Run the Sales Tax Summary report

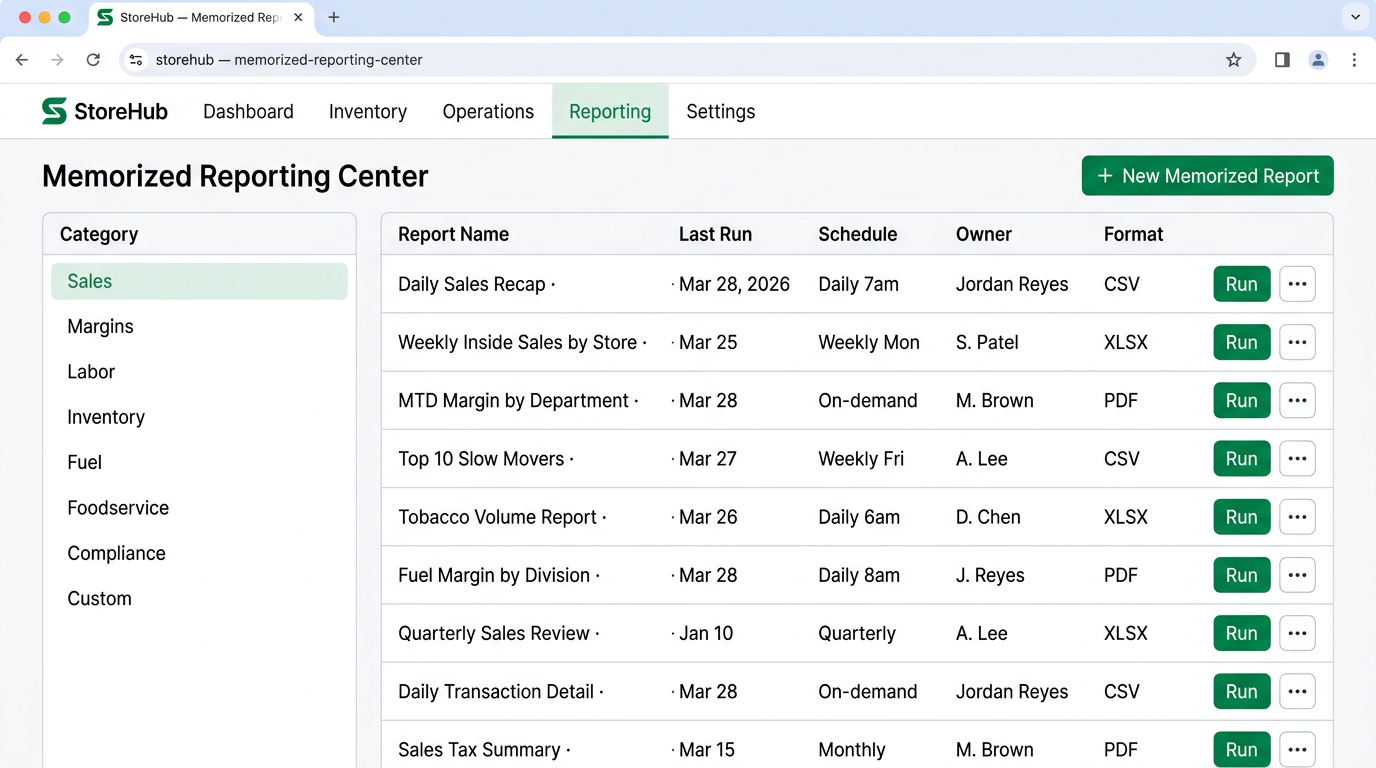coord(1242,750)
